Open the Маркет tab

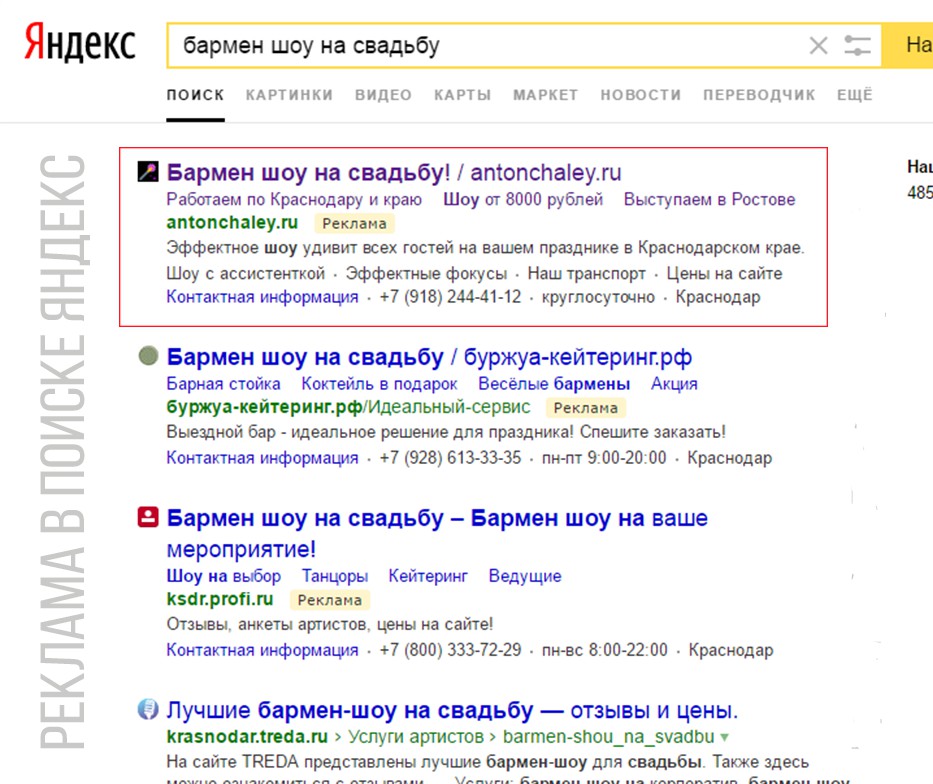pyautogui.click(x=546, y=95)
